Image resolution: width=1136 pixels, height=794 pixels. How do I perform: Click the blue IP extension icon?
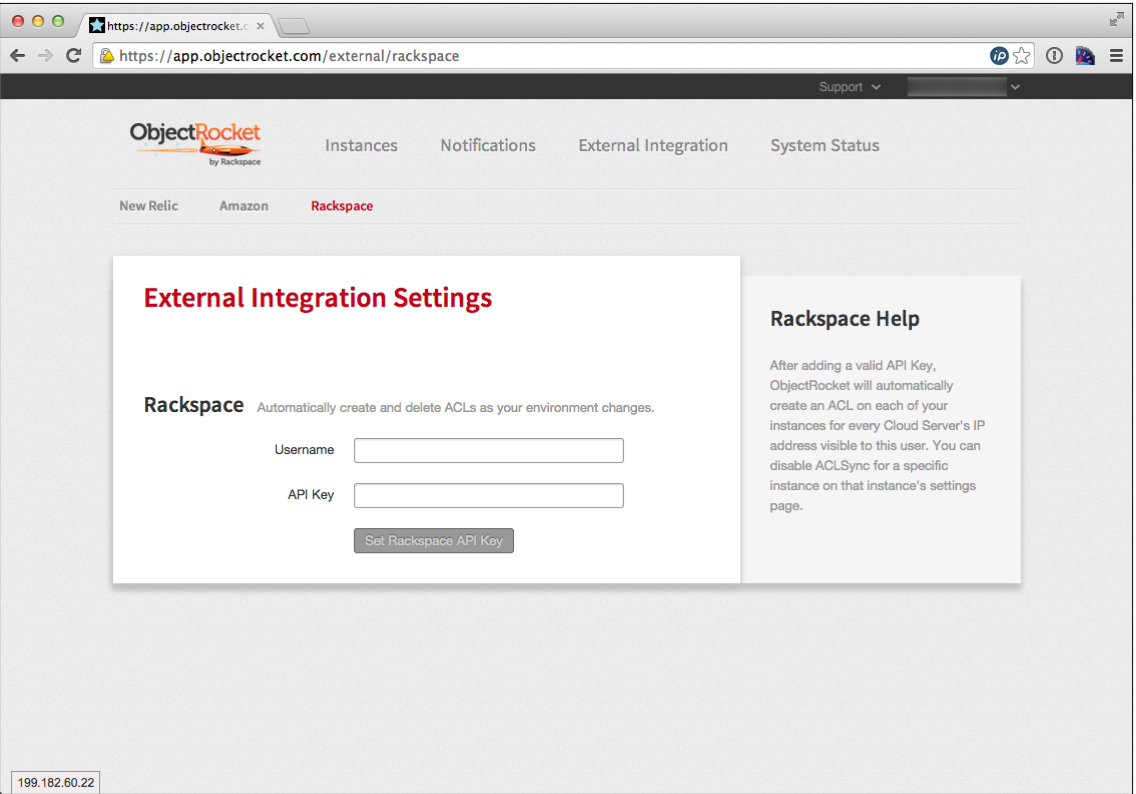pos(999,56)
